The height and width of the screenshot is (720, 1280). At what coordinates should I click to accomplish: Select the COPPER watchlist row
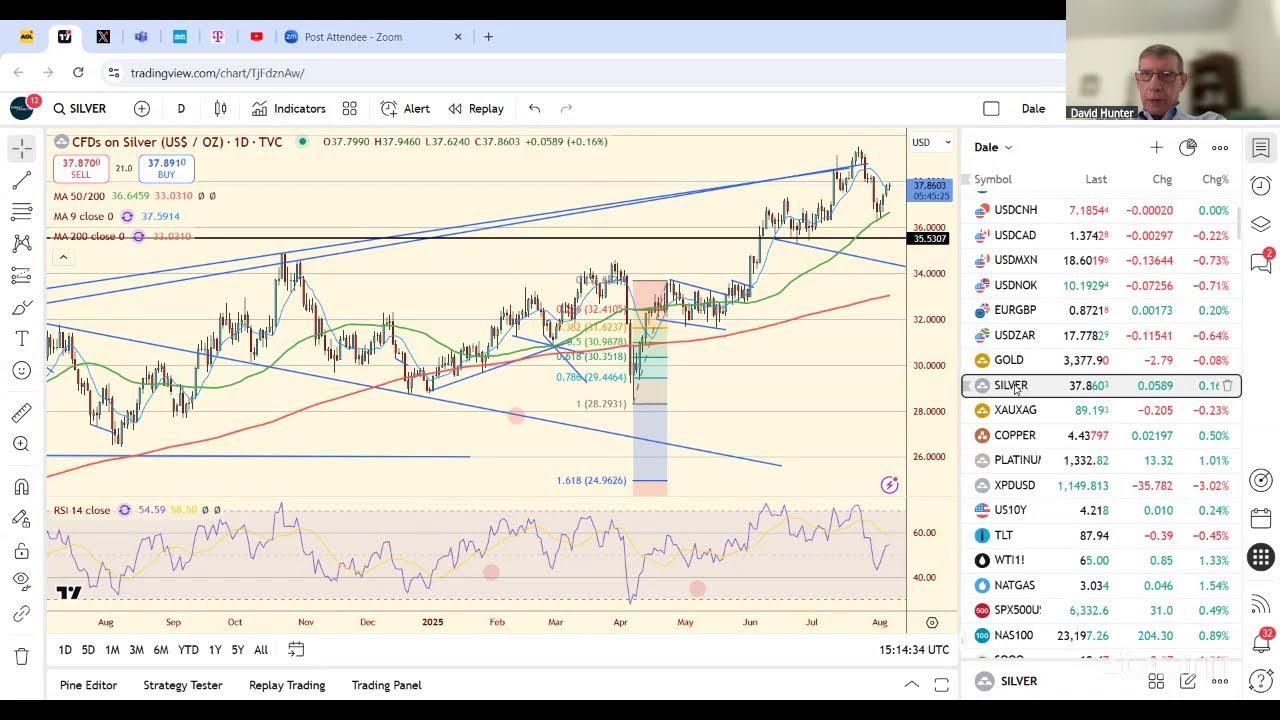(1101, 435)
